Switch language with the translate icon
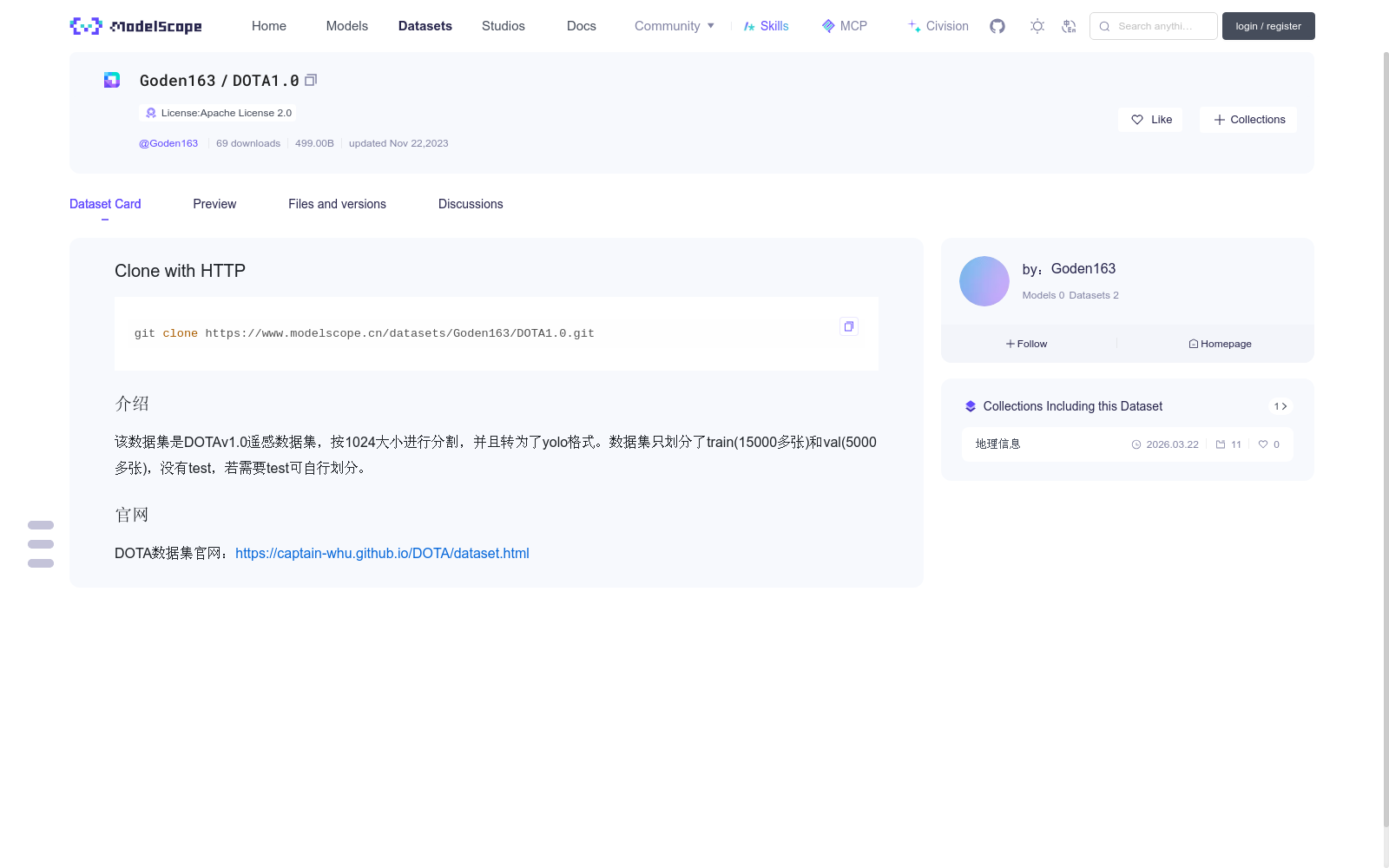1389x868 pixels. (1069, 26)
